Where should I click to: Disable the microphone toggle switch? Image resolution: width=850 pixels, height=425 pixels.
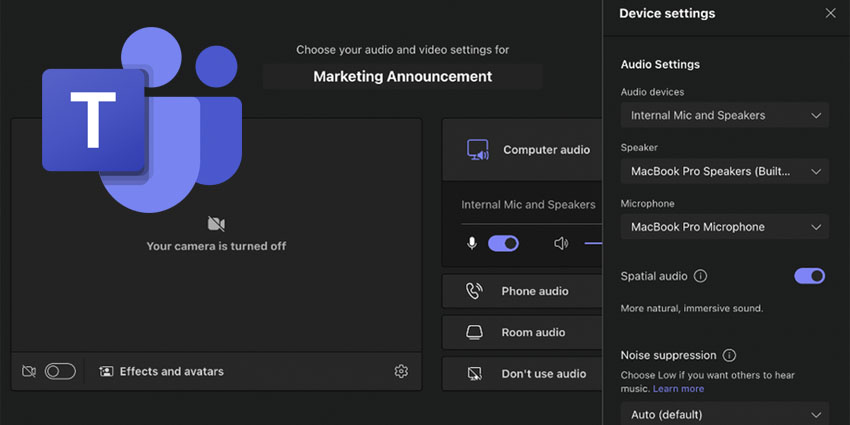point(503,243)
